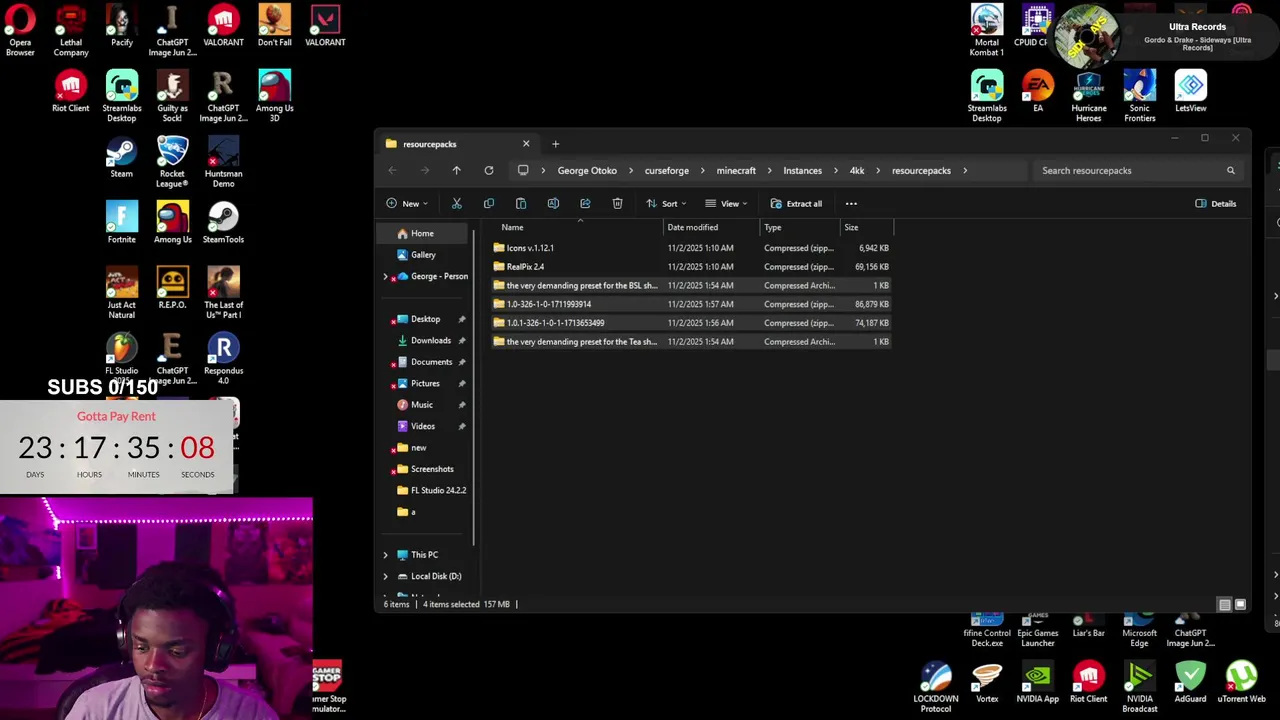
Task: Click the search magnifier icon
Action: (x=1231, y=171)
